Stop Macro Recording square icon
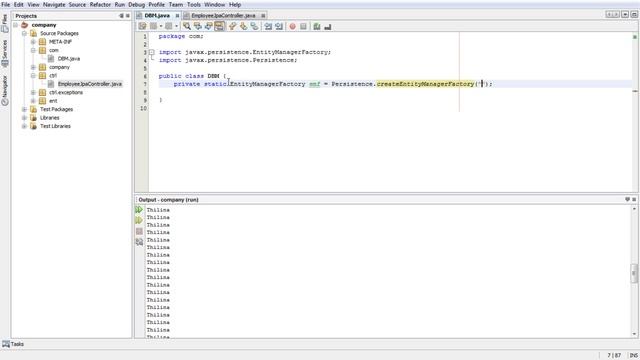This screenshot has height=360, width=640. coord(303,27)
